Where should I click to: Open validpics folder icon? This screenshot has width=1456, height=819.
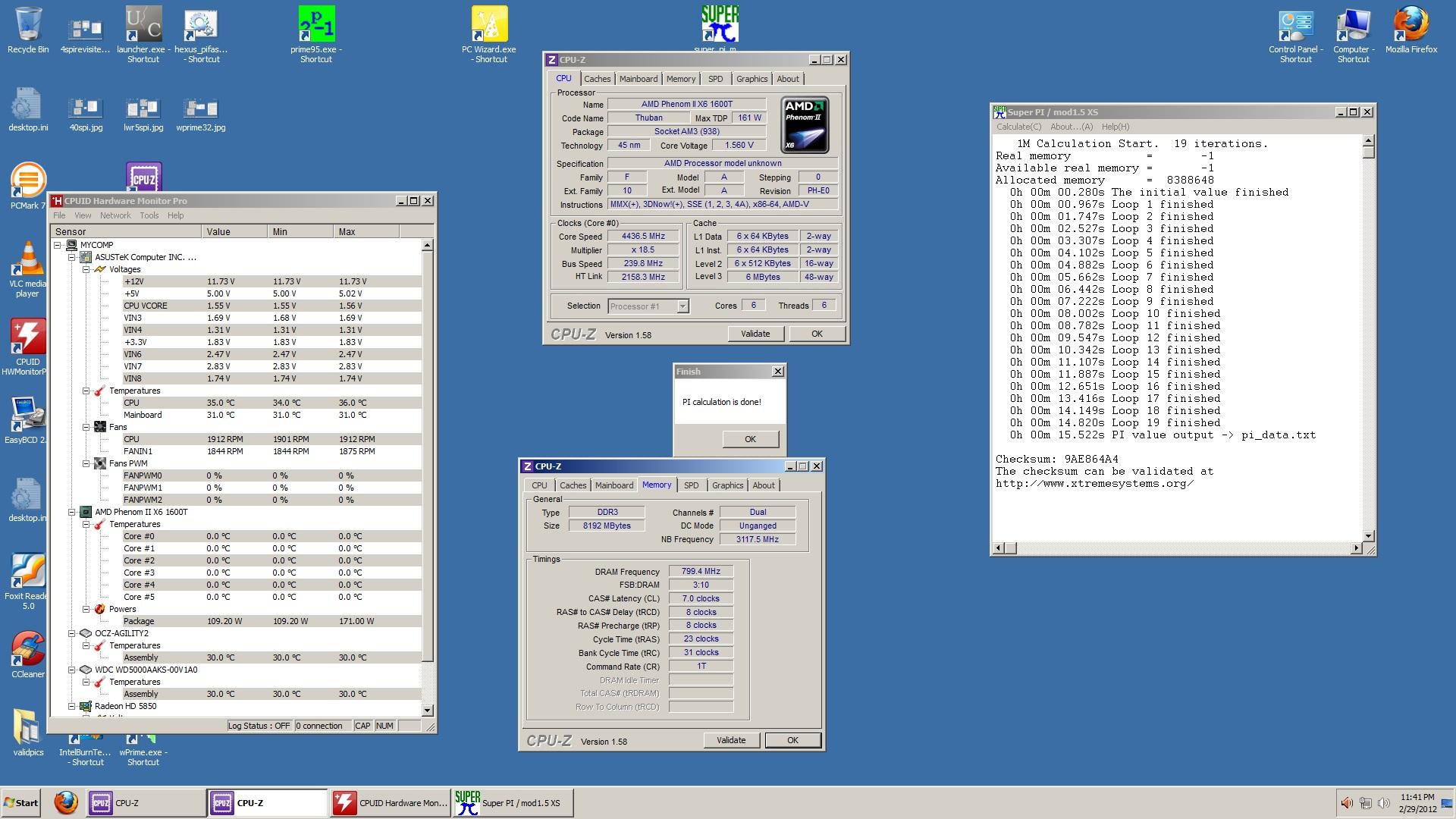(x=28, y=733)
